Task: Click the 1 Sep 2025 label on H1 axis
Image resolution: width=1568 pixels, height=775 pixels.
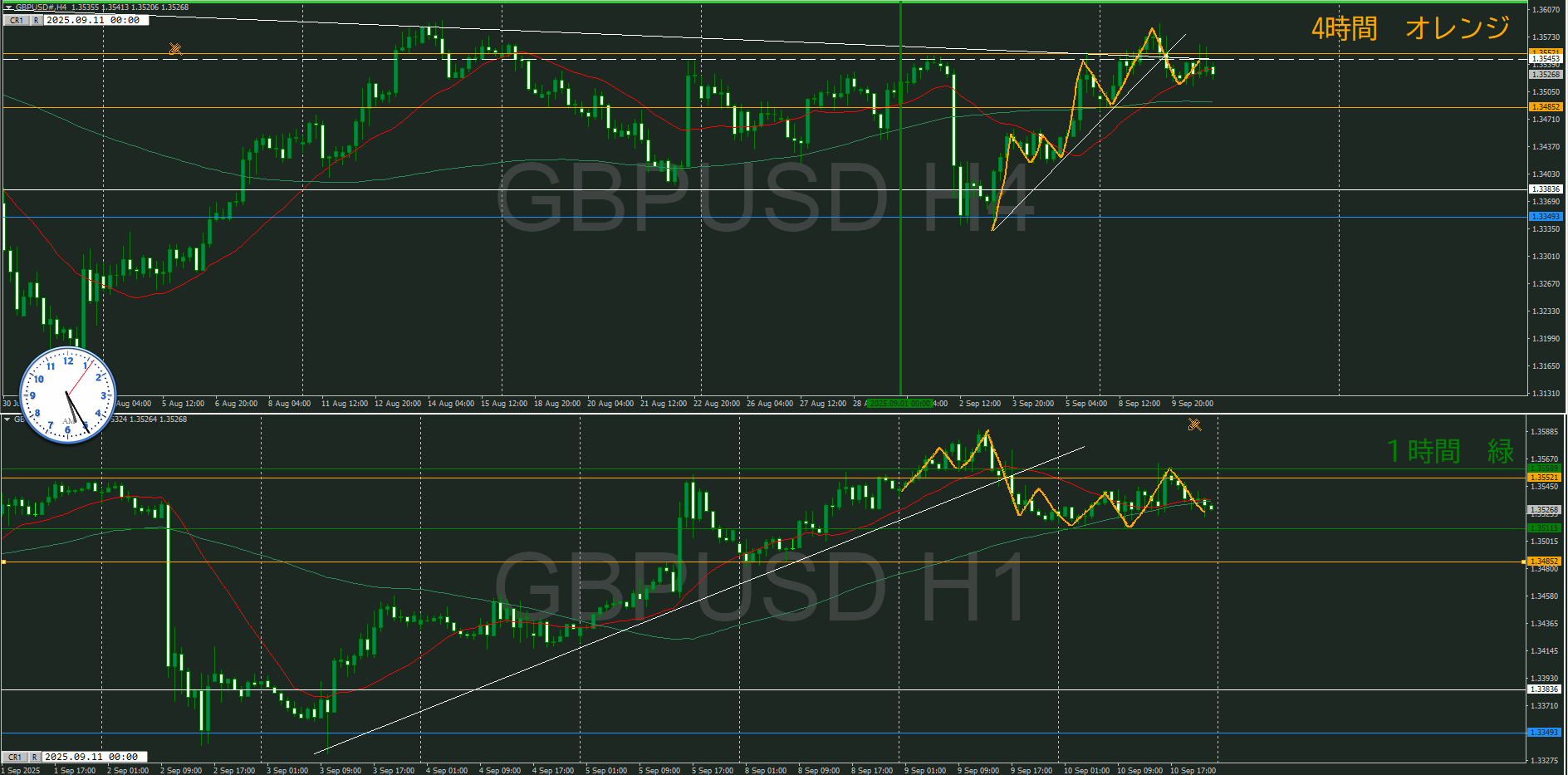Action: 21,771
